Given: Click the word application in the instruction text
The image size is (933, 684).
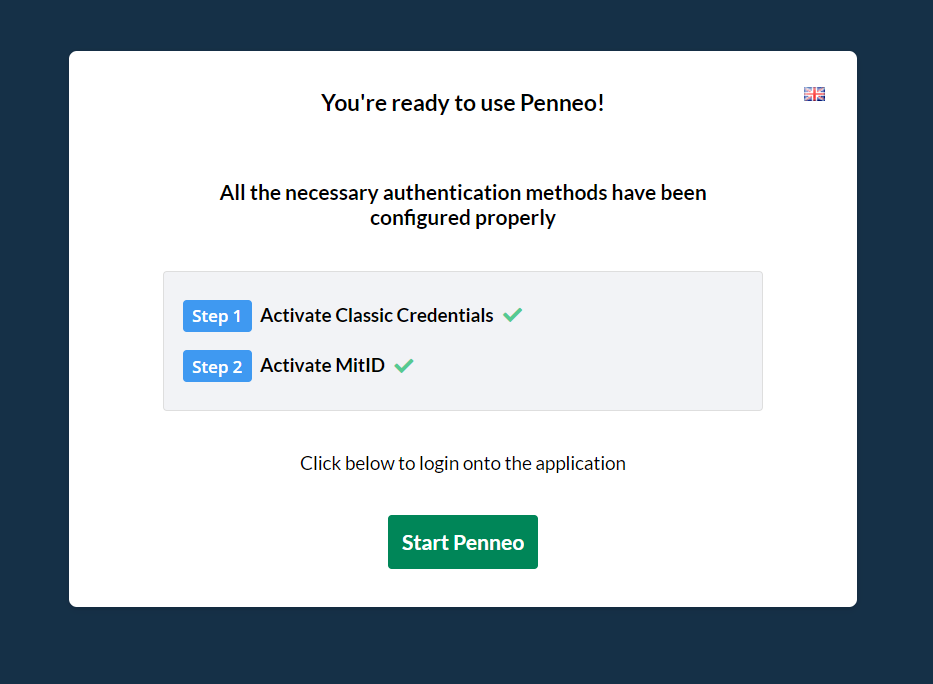Looking at the screenshot, I should click(581, 464).
